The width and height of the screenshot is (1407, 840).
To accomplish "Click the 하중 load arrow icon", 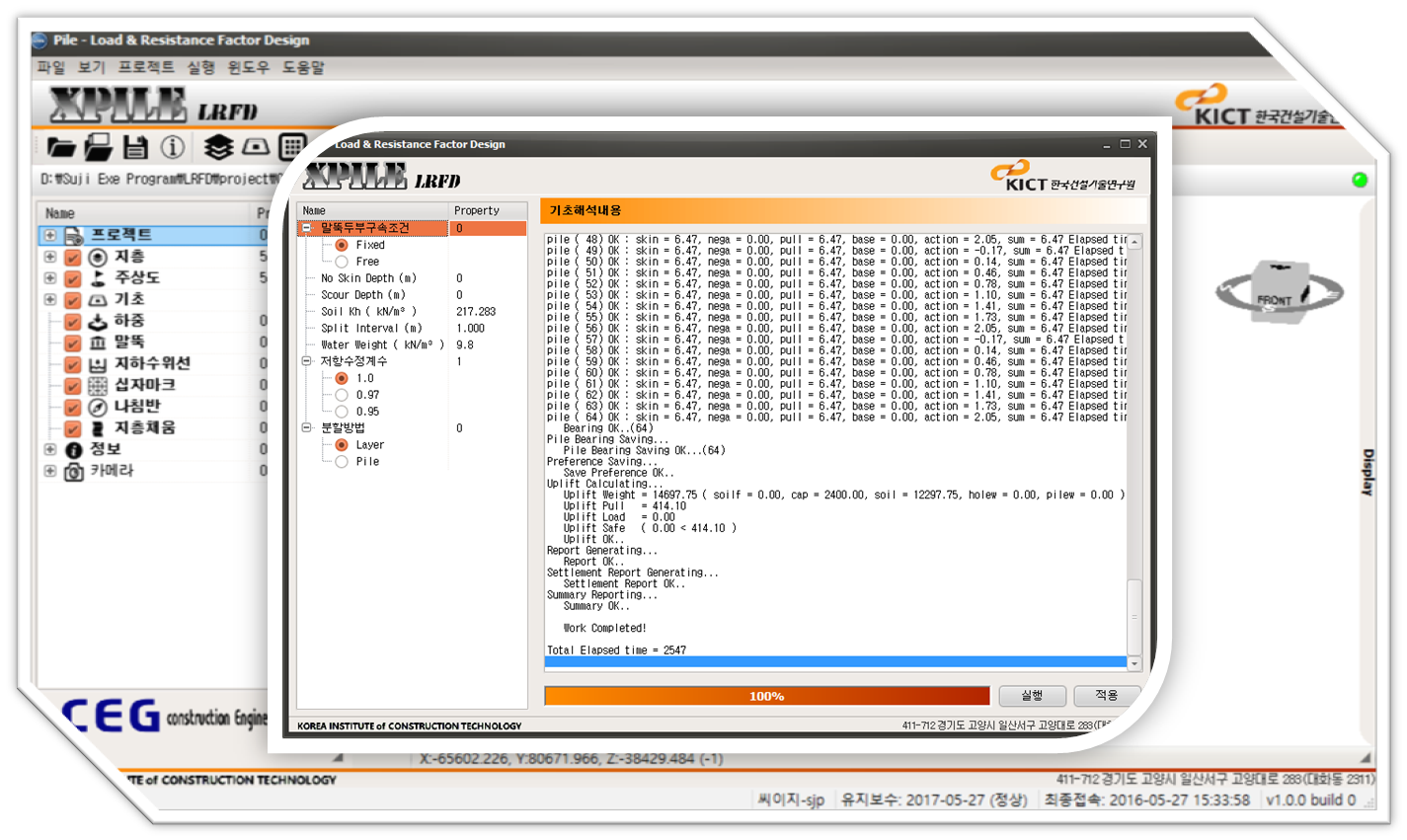I will 98,322.
